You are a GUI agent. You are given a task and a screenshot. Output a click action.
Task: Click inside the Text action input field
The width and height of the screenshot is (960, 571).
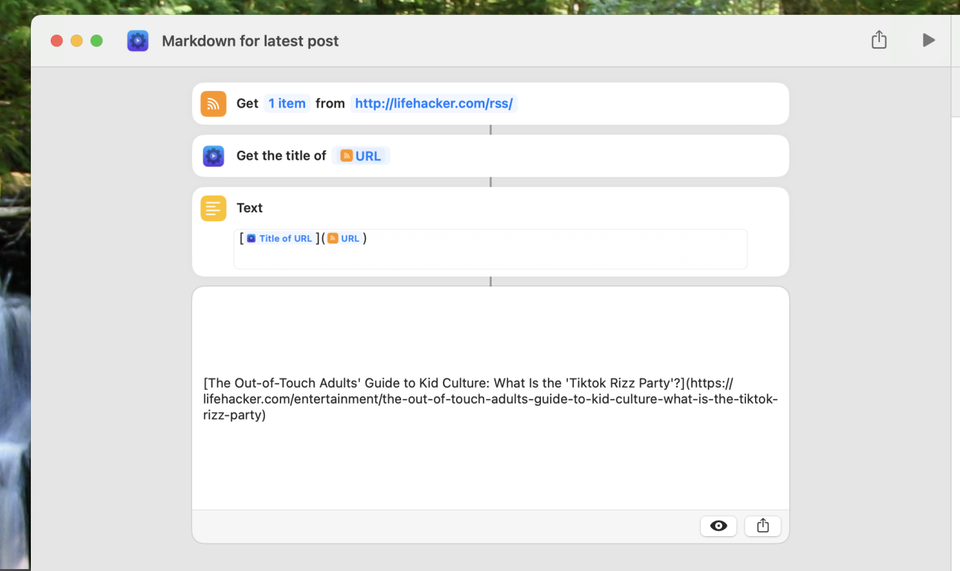pyautogui.click(x=490, y=249)
